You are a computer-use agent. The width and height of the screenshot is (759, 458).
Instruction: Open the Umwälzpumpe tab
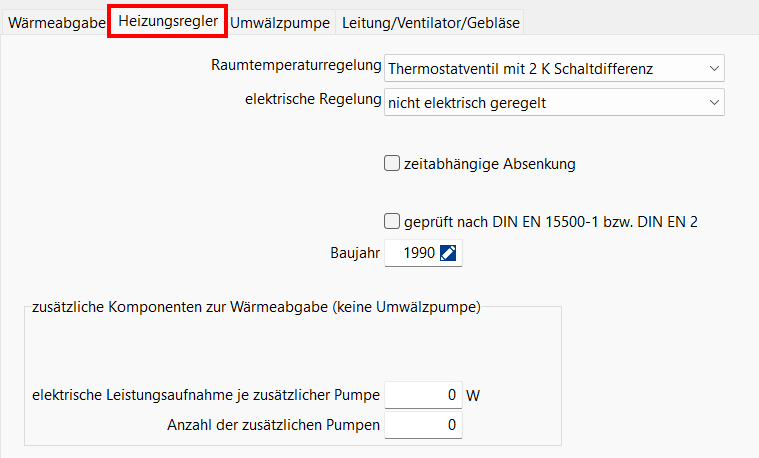click(x=280, y=21)
